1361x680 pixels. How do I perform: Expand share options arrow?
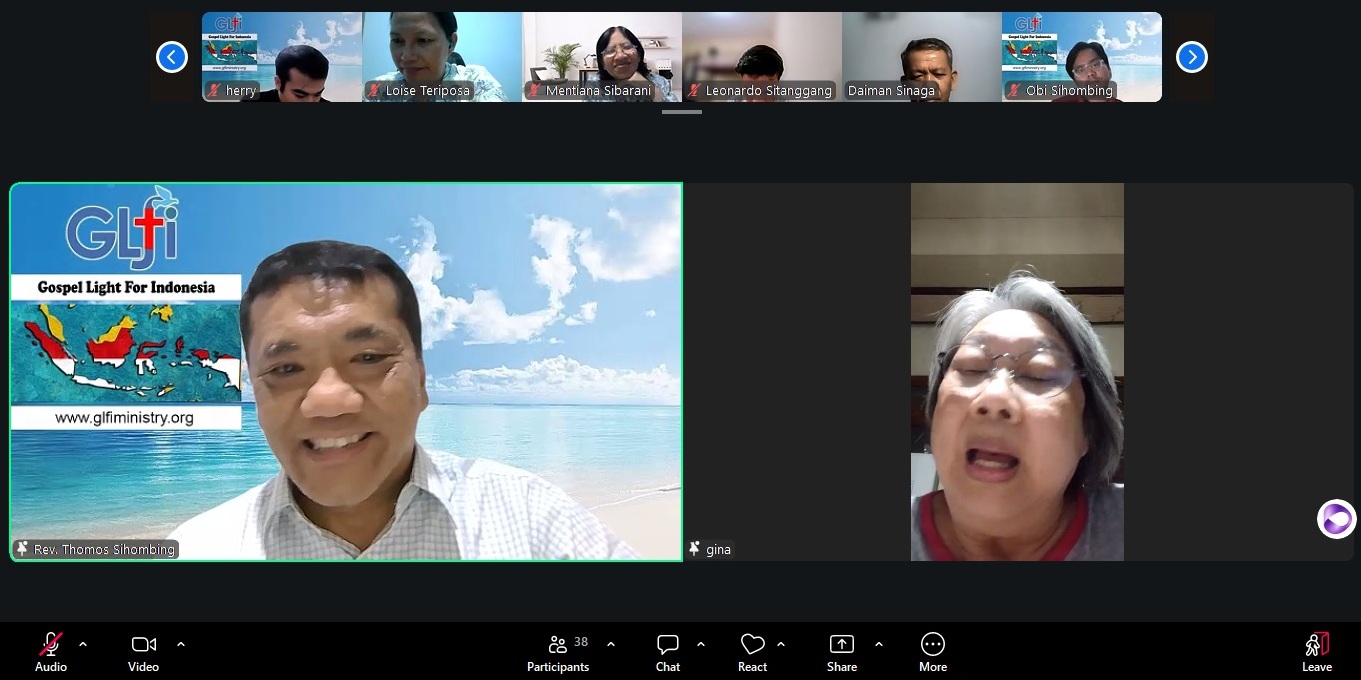pos(879,644)
